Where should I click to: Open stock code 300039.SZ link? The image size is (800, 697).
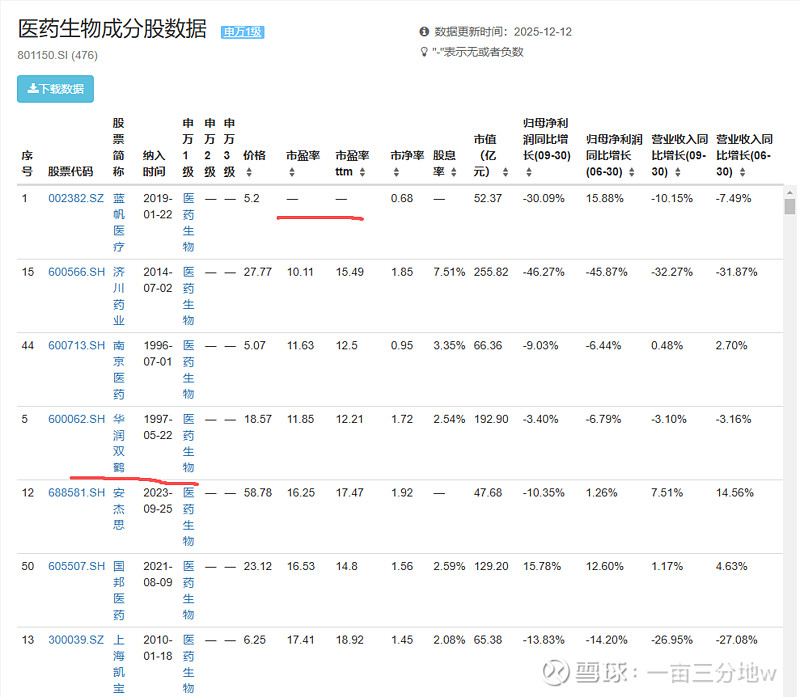click(x=76, y=639)
